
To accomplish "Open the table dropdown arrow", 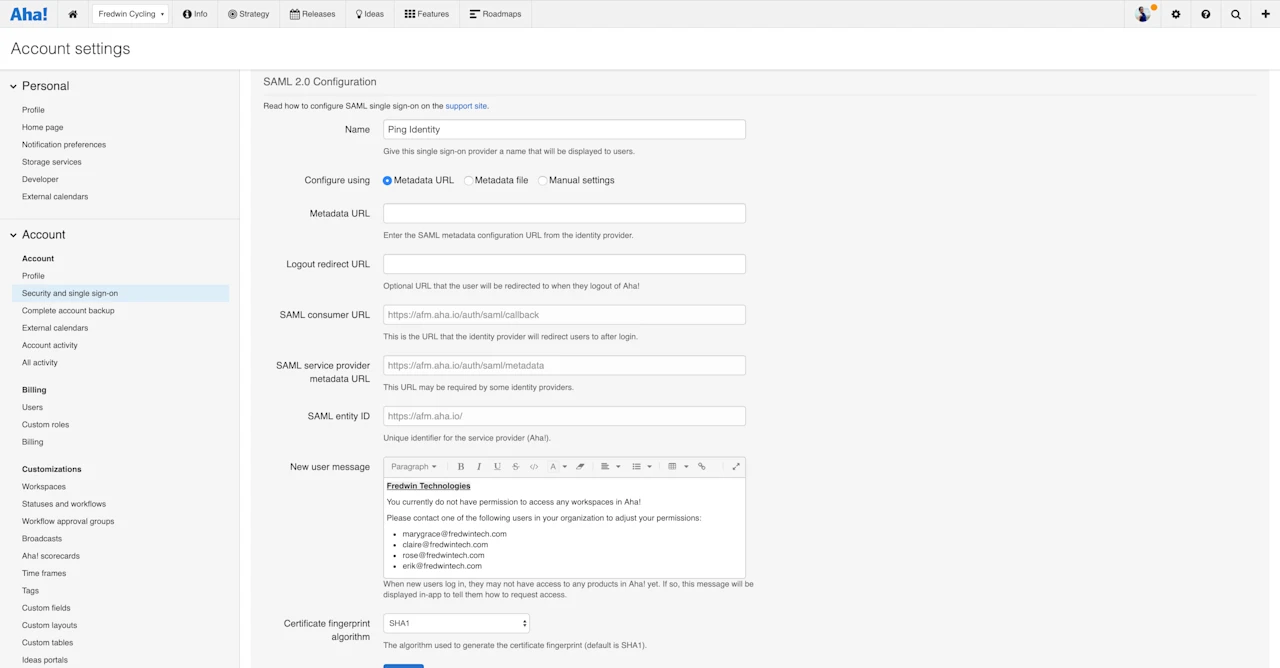I will (686, 467).
